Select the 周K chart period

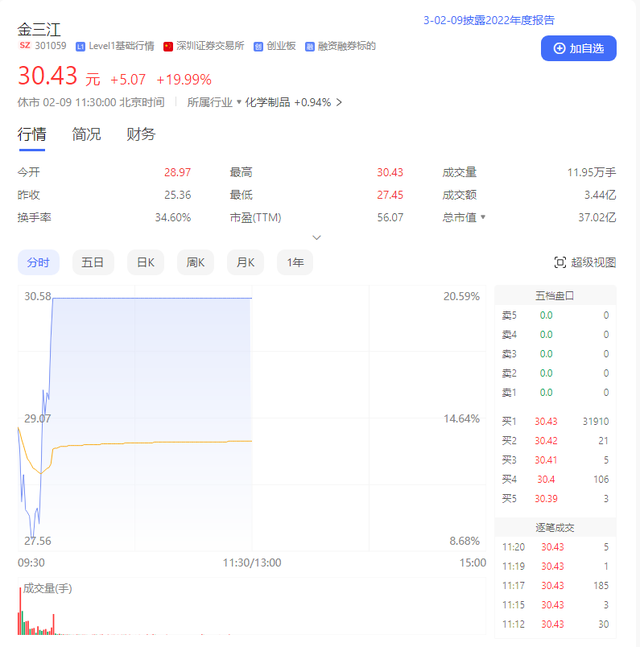click(x=195, y=262)
